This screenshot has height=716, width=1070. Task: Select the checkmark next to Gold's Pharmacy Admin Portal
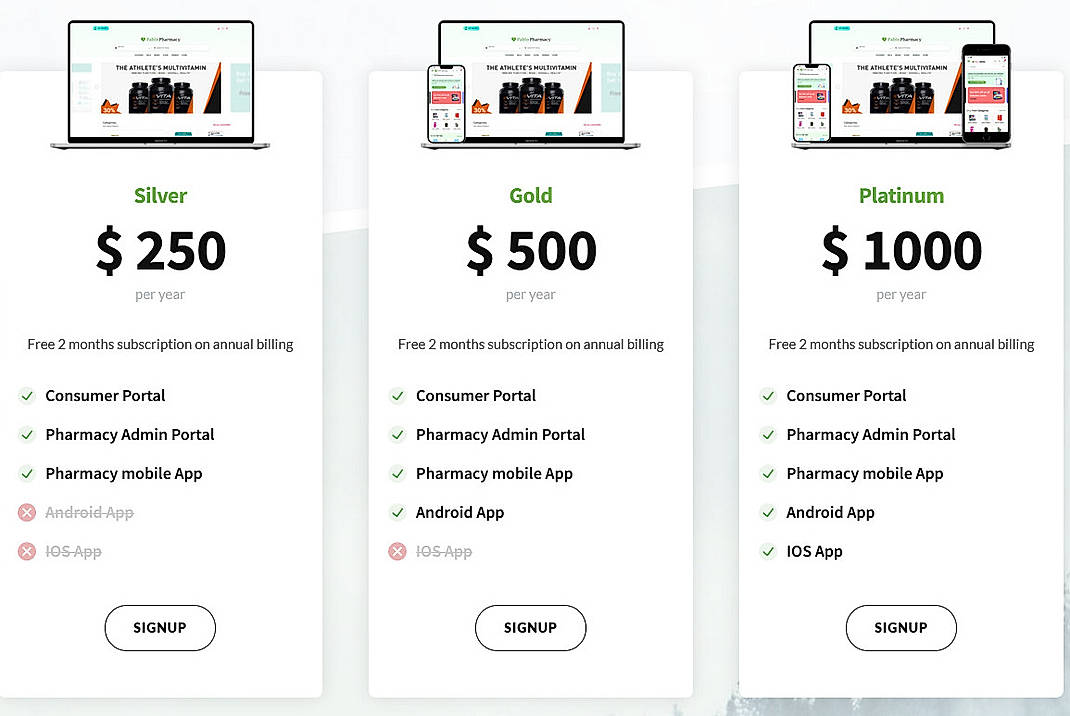tap(397, 434)
